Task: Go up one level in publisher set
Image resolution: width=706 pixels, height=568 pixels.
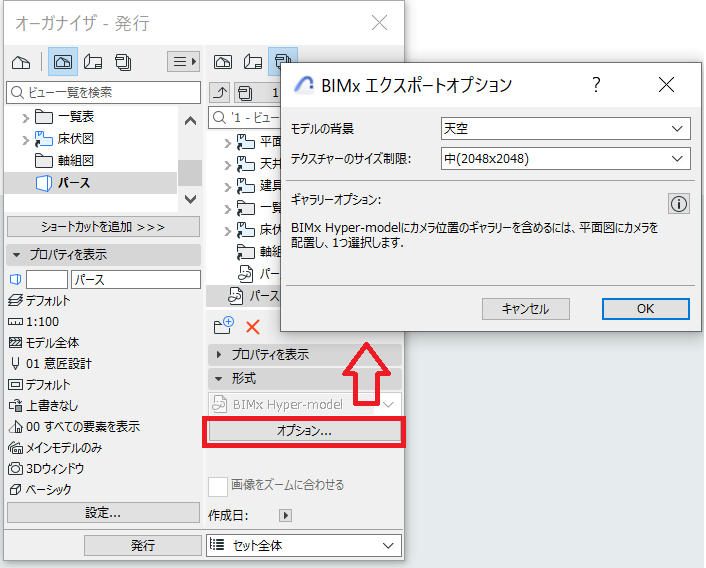Action: point(220,93)
